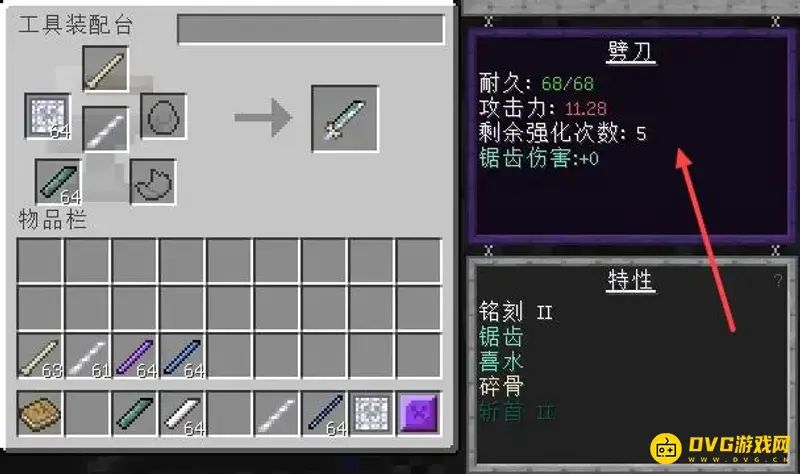
Task: Pick up the bread item in hotbar
Action: coord(40,414)
